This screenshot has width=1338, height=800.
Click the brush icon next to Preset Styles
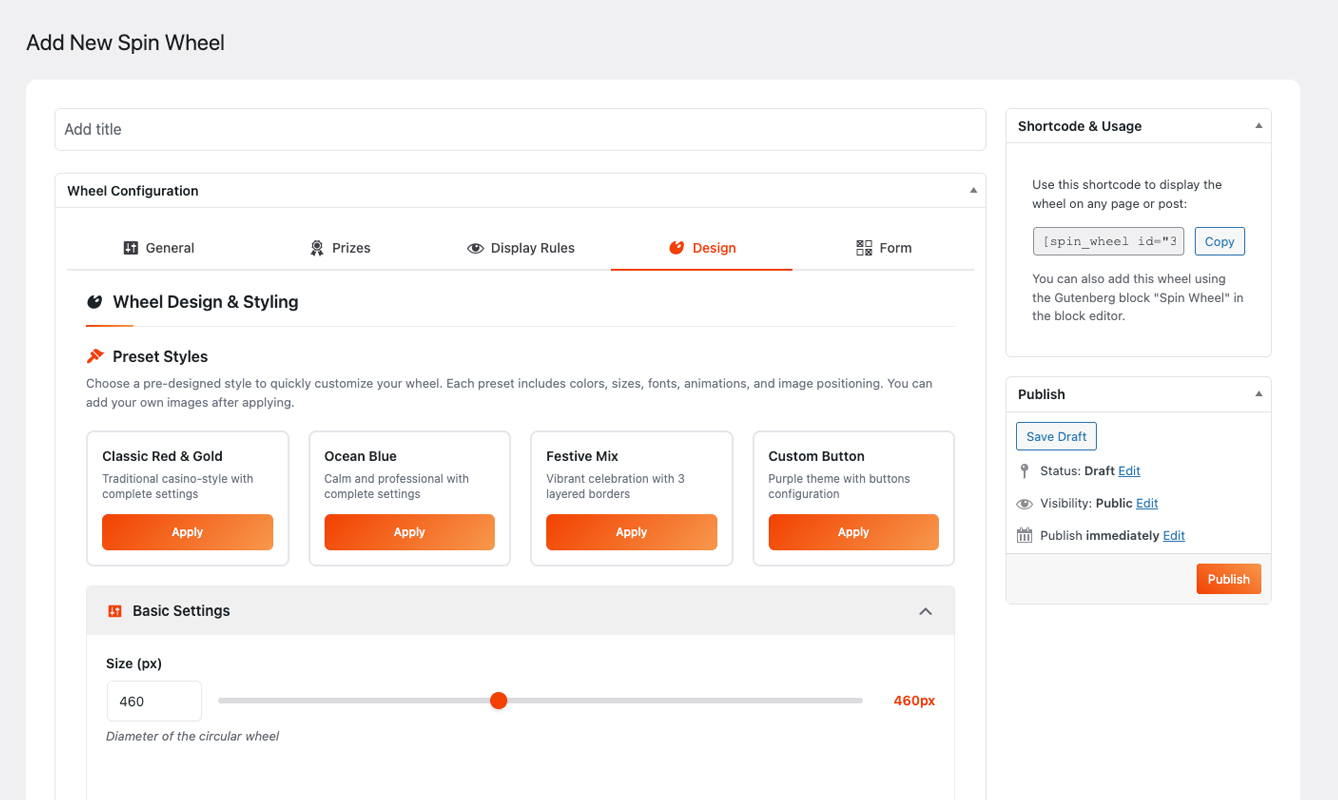[96, 355]
